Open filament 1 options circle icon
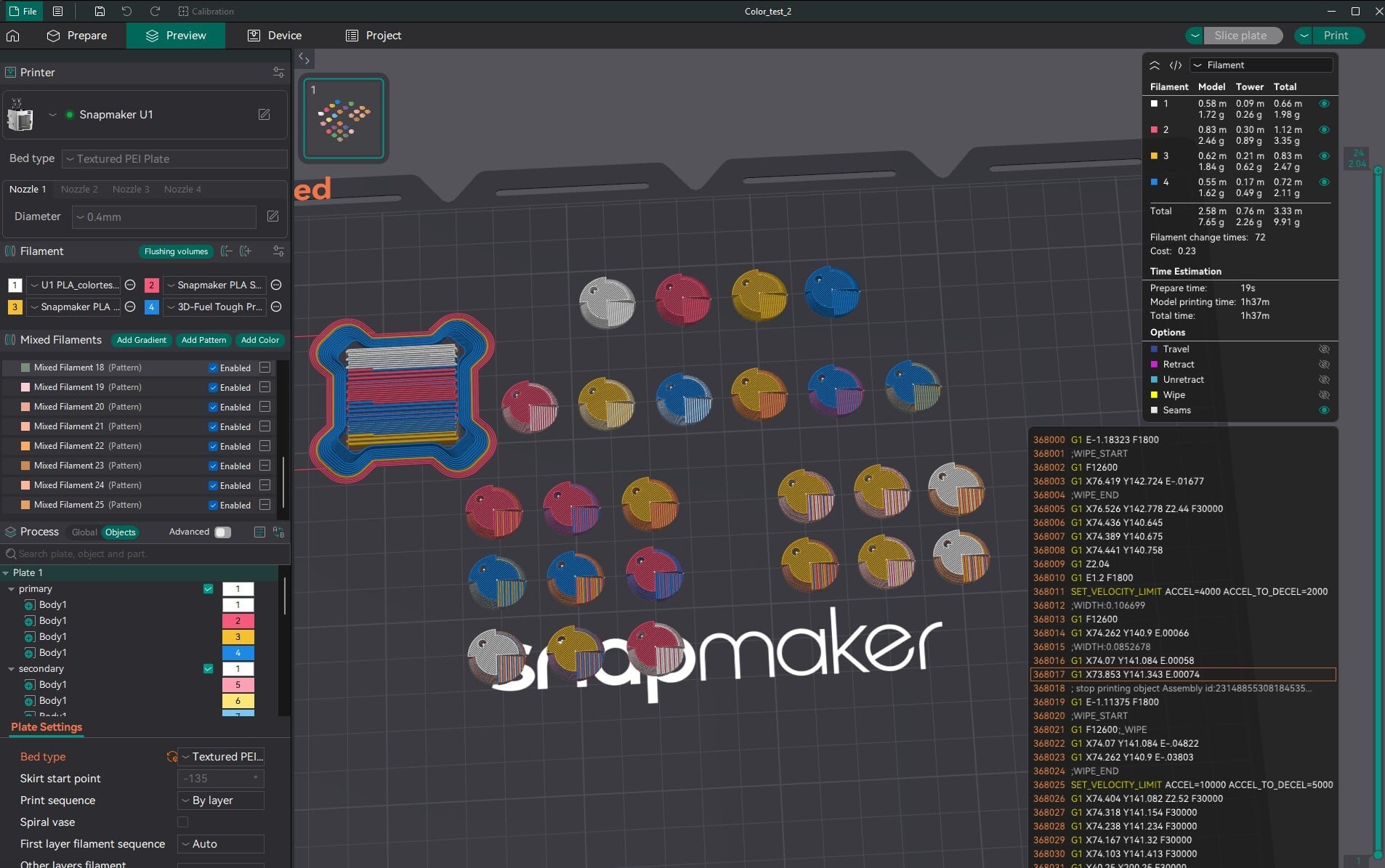This screenshot has width=1385, height=868. tap(130, 285)
